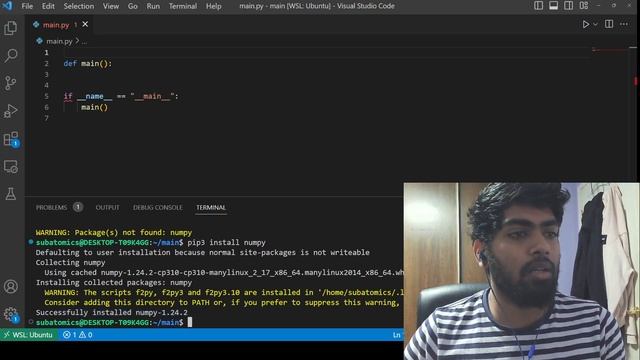
Task: Open the Edit menu
Action: pos(48,6)
